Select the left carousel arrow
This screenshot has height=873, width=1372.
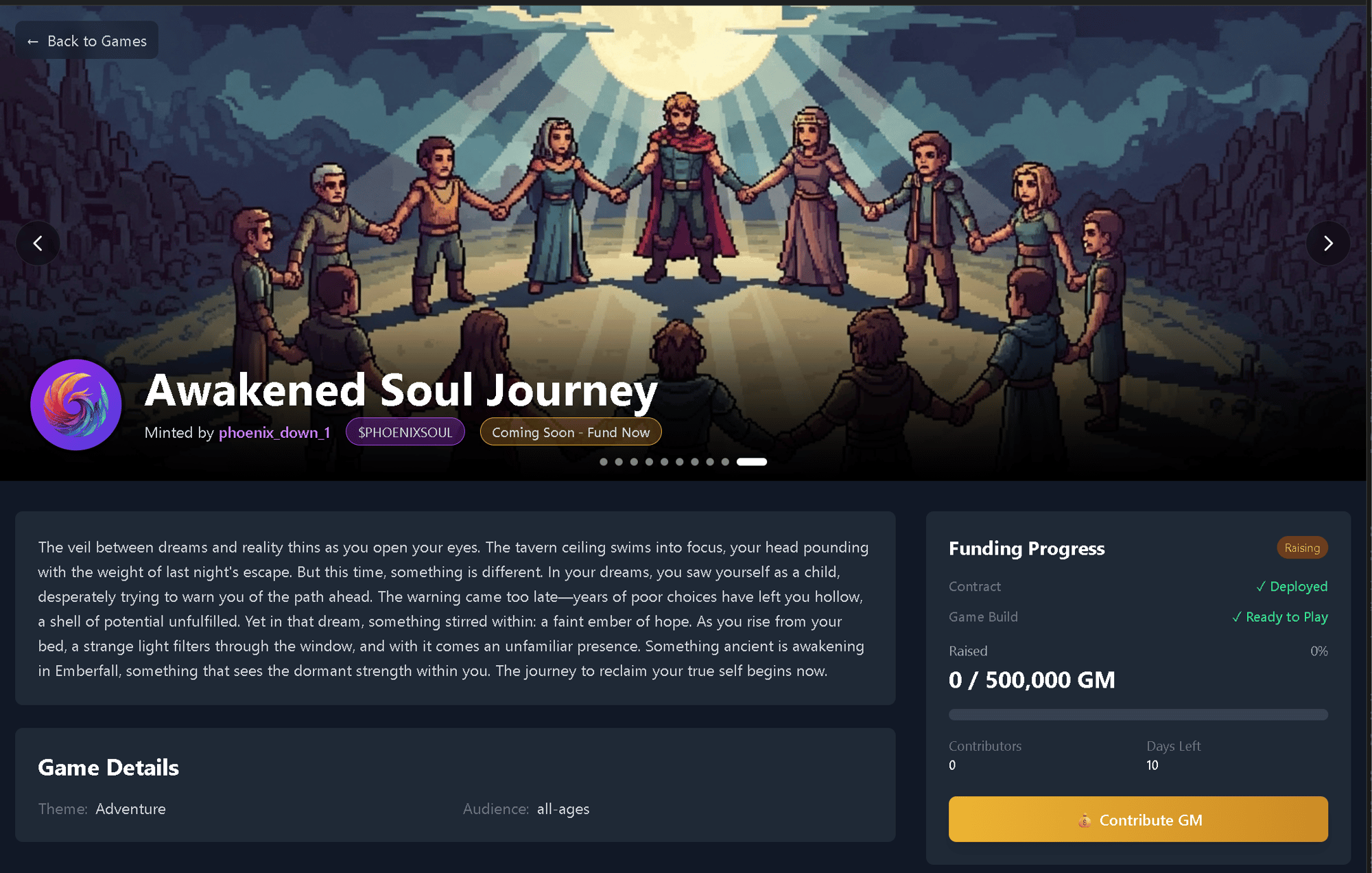(x=38, y=243)
